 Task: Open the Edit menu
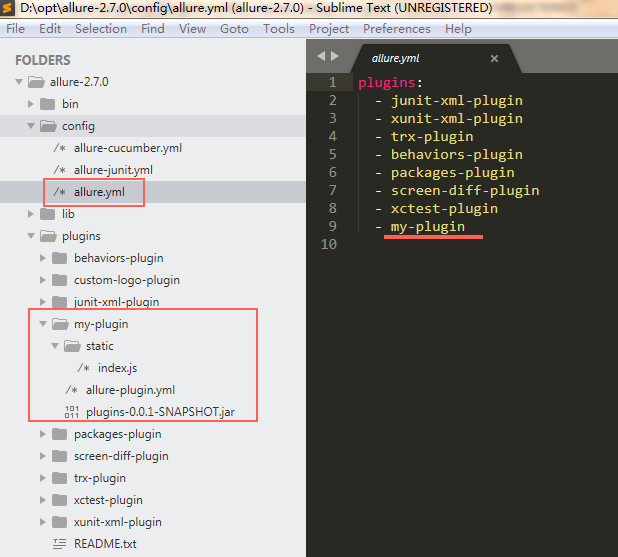(x=50, y=29)
